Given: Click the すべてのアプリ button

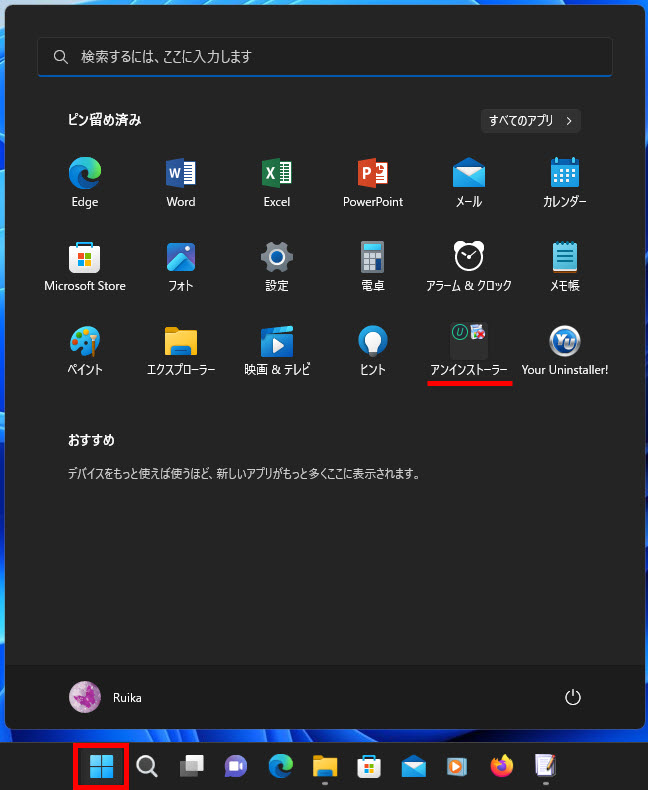Looking at the screenshot, I should pyautogui.click(x=530, y=121).
